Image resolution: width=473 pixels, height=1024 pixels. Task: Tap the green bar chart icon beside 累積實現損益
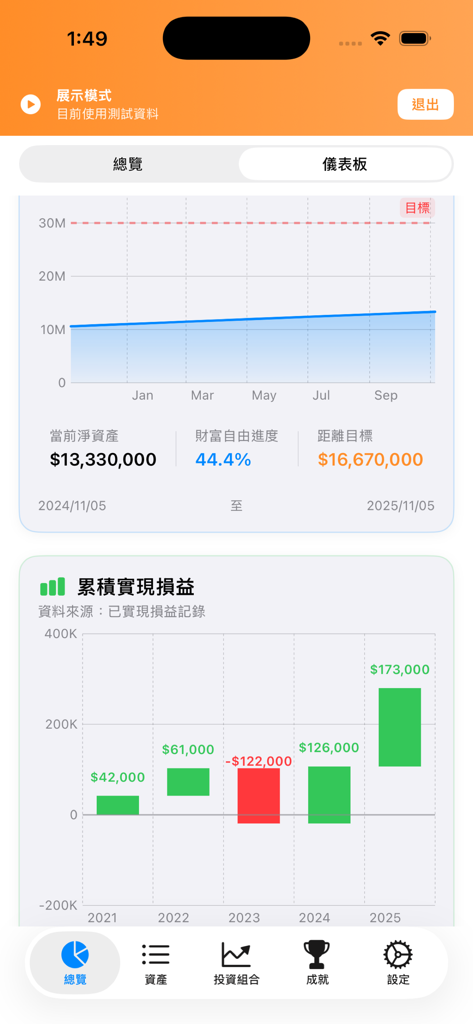click(52, 586)
